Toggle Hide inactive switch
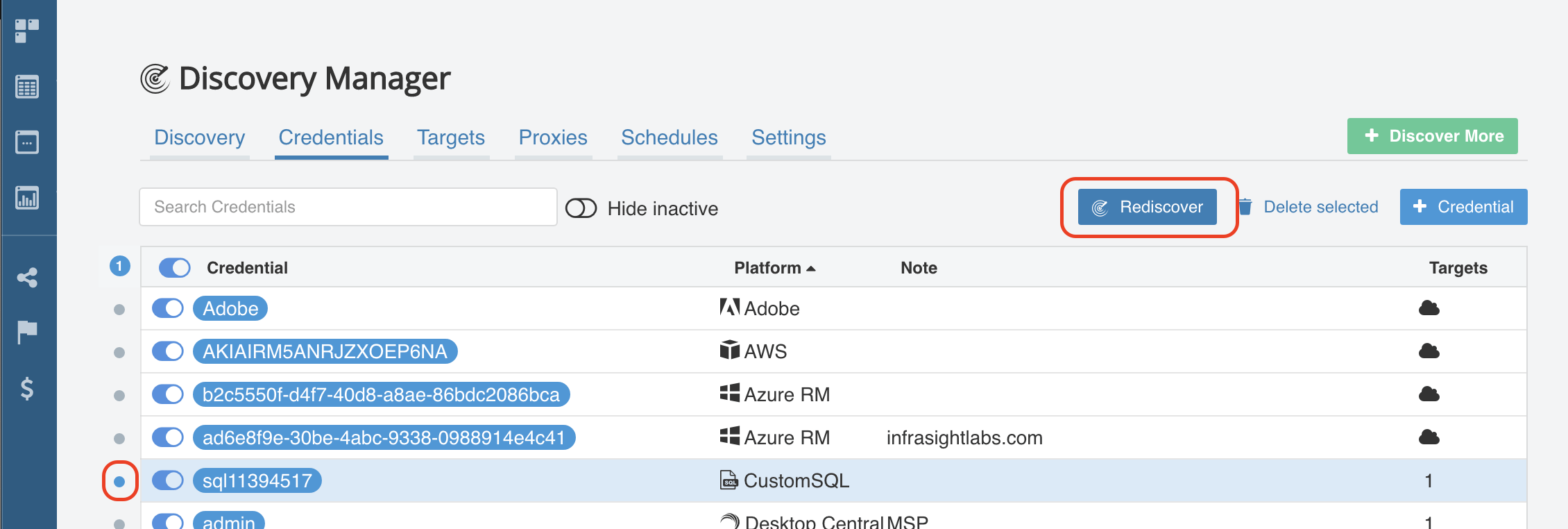This screenshot has height=529, width=1568. tap(581, 208)
